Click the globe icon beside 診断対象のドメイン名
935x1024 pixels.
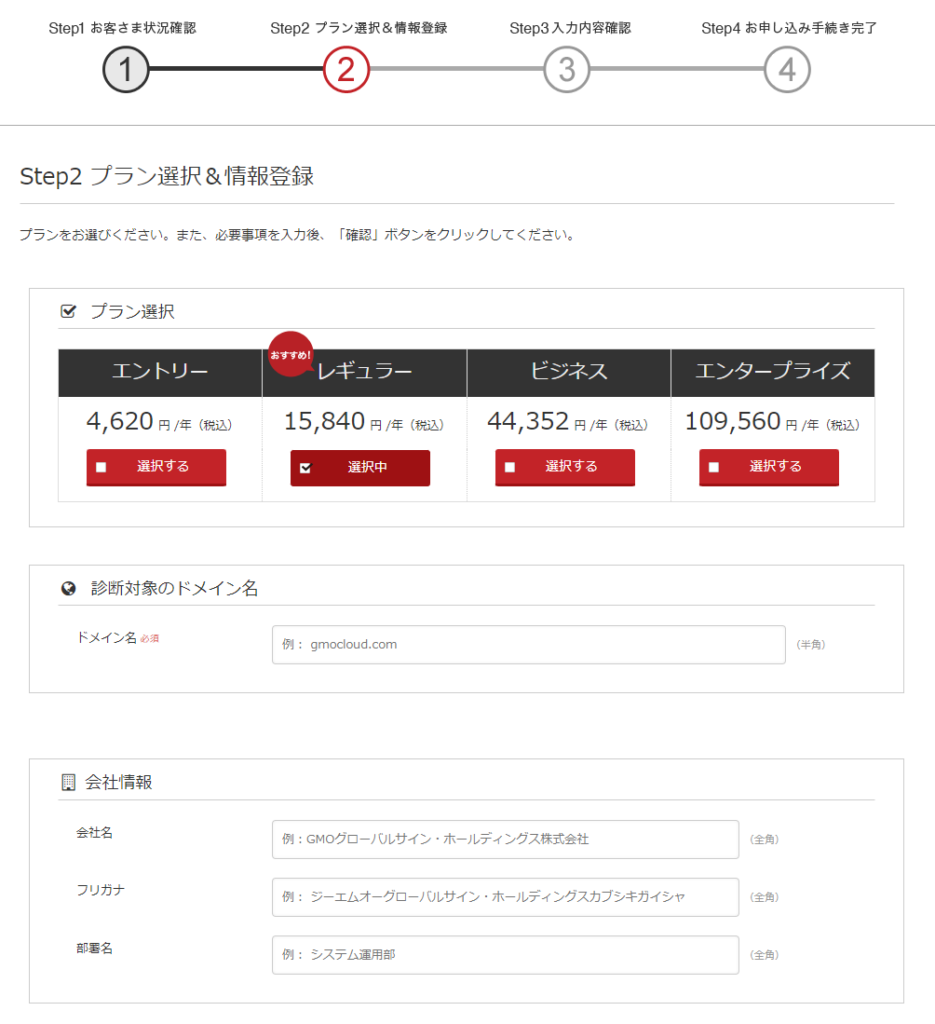point(68,589)
